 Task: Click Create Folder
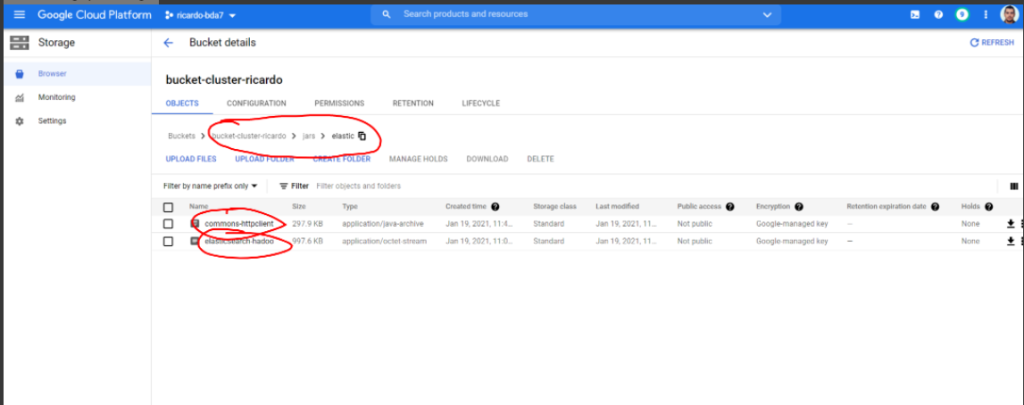point(342,159)
